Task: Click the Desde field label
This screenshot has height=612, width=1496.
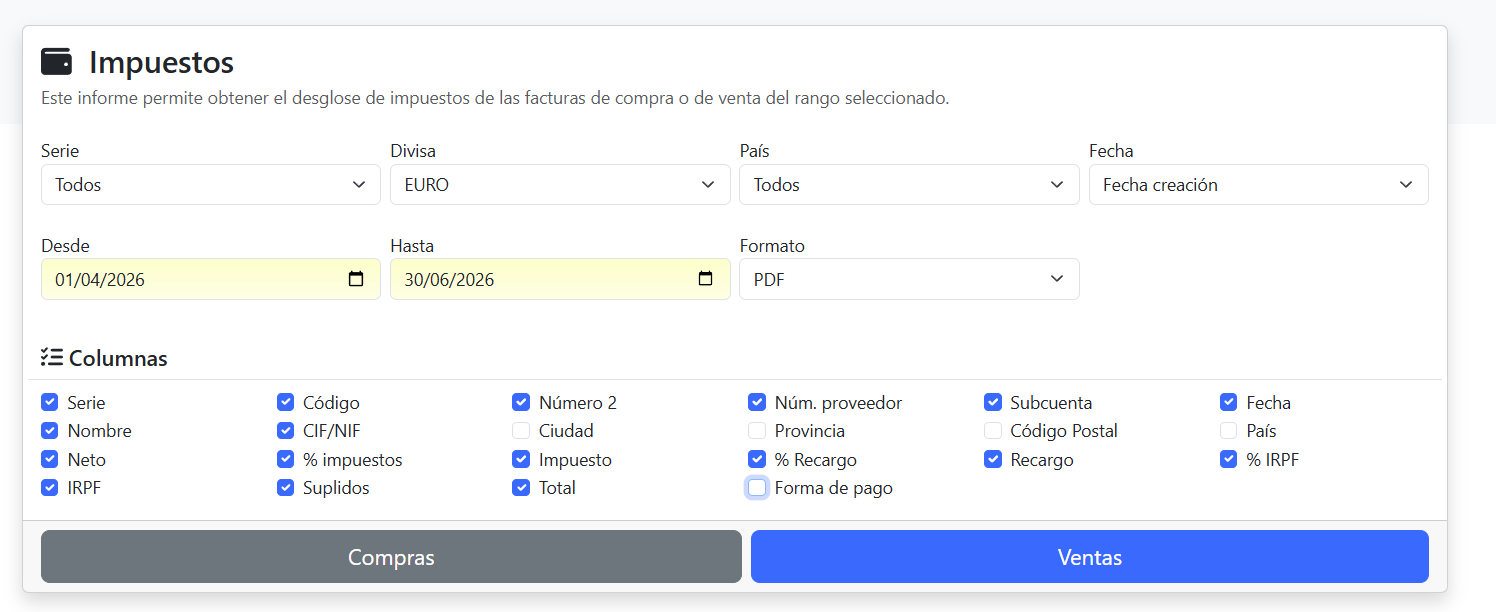Action: tap(65, 246)
